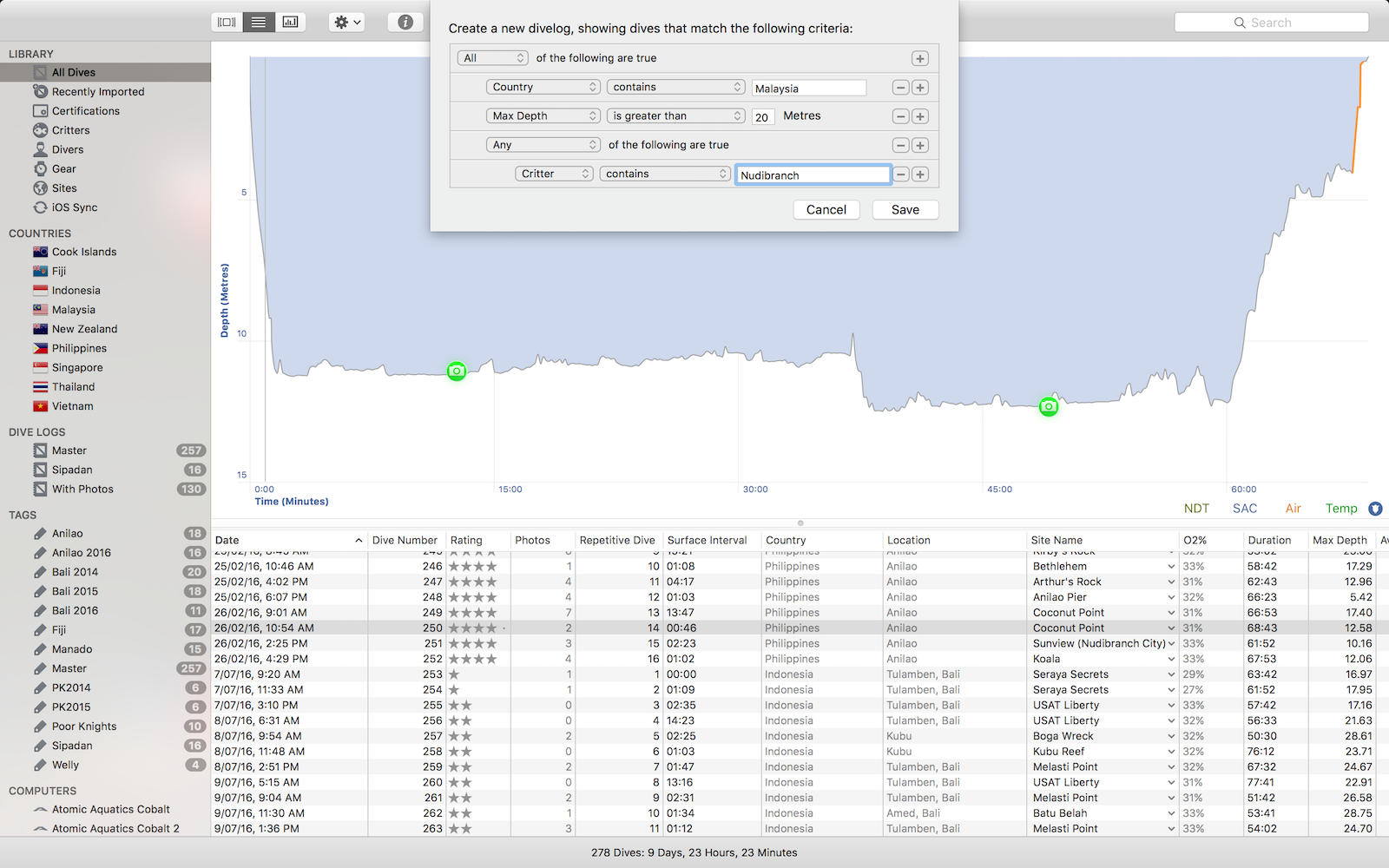Viewport: 1389px width, 868px height.
Task: Toggle the Air overlay on graph
Action: click(x=1293, y=509)
